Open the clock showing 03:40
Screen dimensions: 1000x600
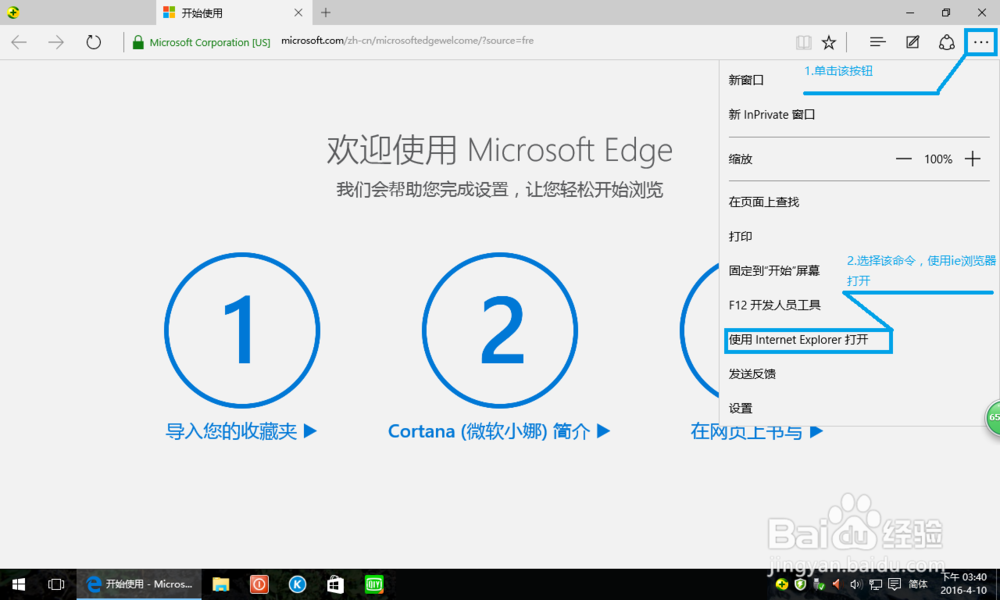964,584
